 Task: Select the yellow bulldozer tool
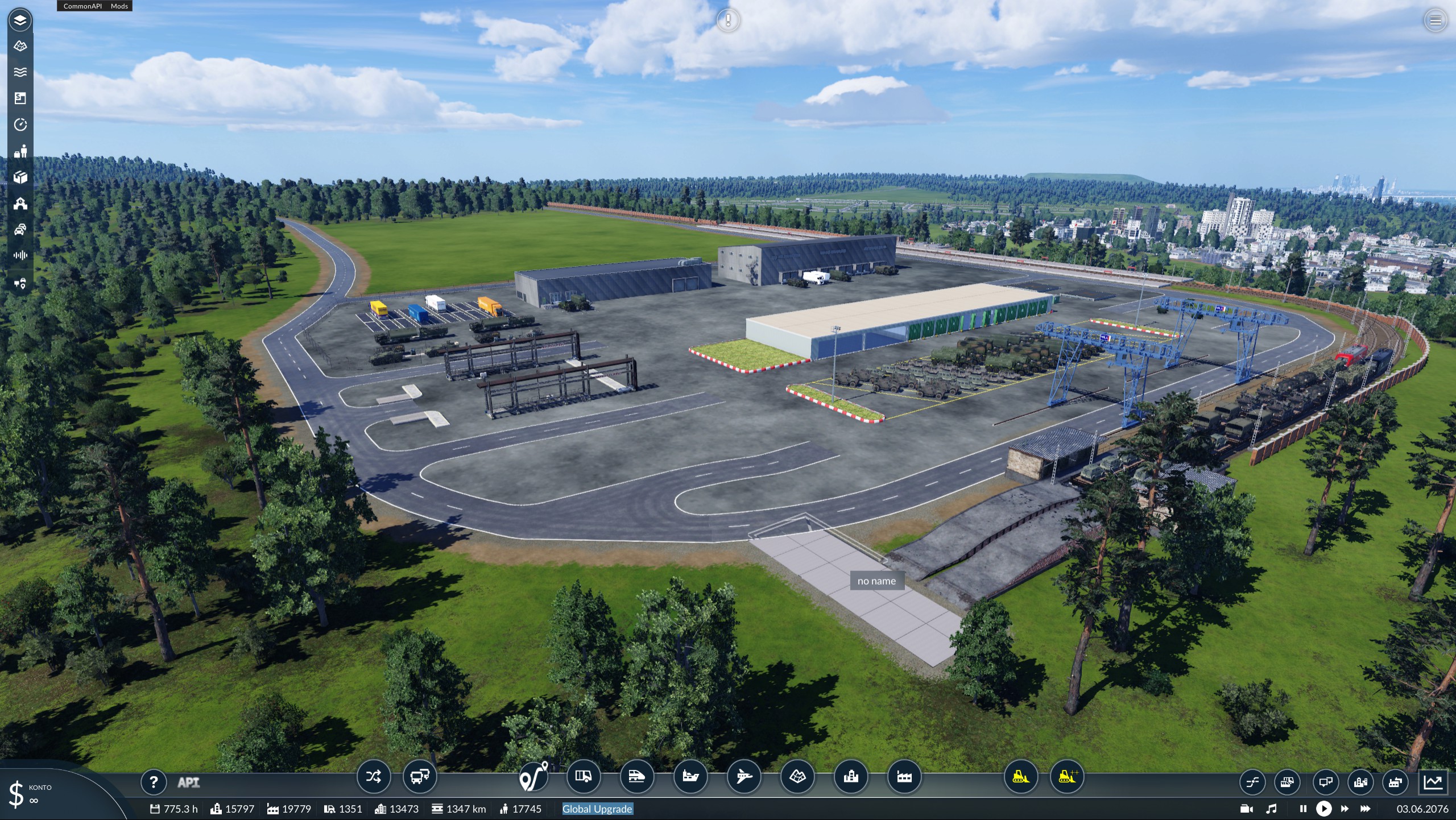click(x=1020, y=776)
